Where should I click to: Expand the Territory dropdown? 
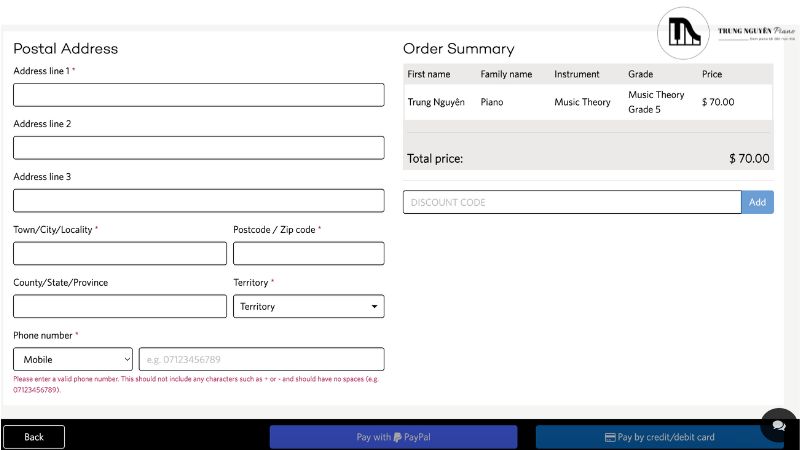pos(308,306)
